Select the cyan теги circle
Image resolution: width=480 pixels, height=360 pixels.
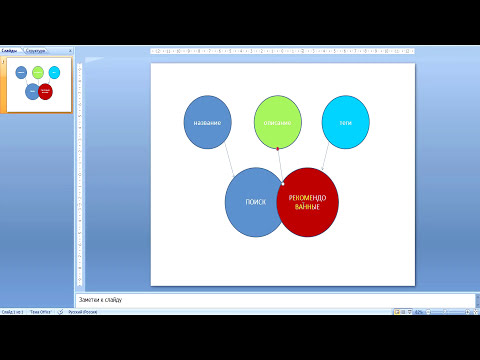(x=345, y=122)
